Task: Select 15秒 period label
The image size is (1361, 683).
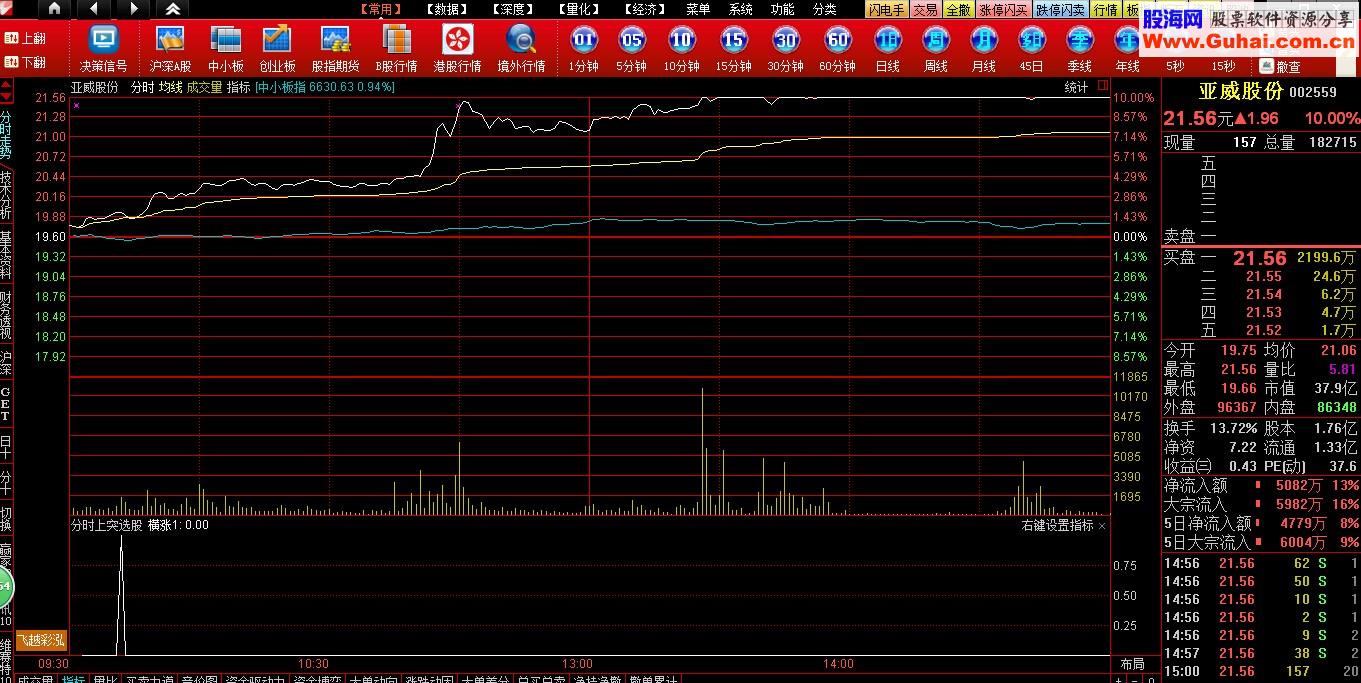Action: [x=1223, y=67]
